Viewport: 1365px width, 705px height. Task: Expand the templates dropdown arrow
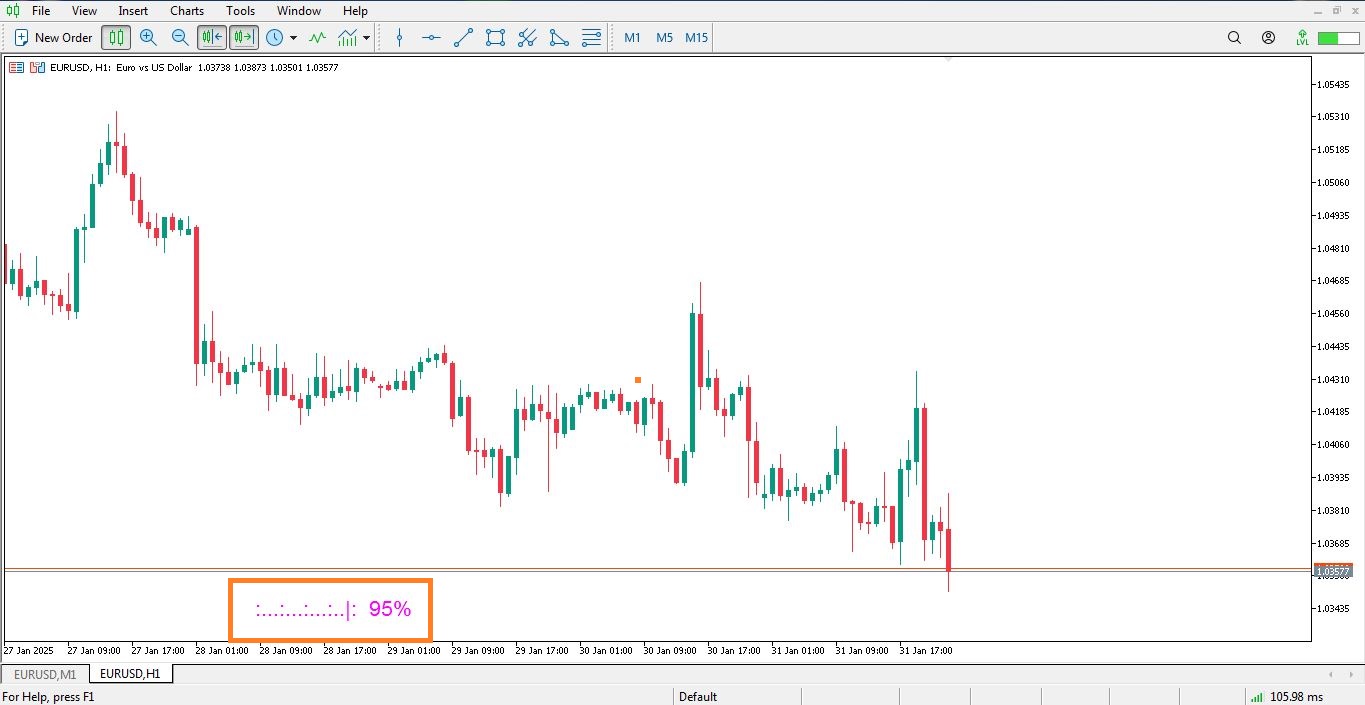click(x=367, y=38)
